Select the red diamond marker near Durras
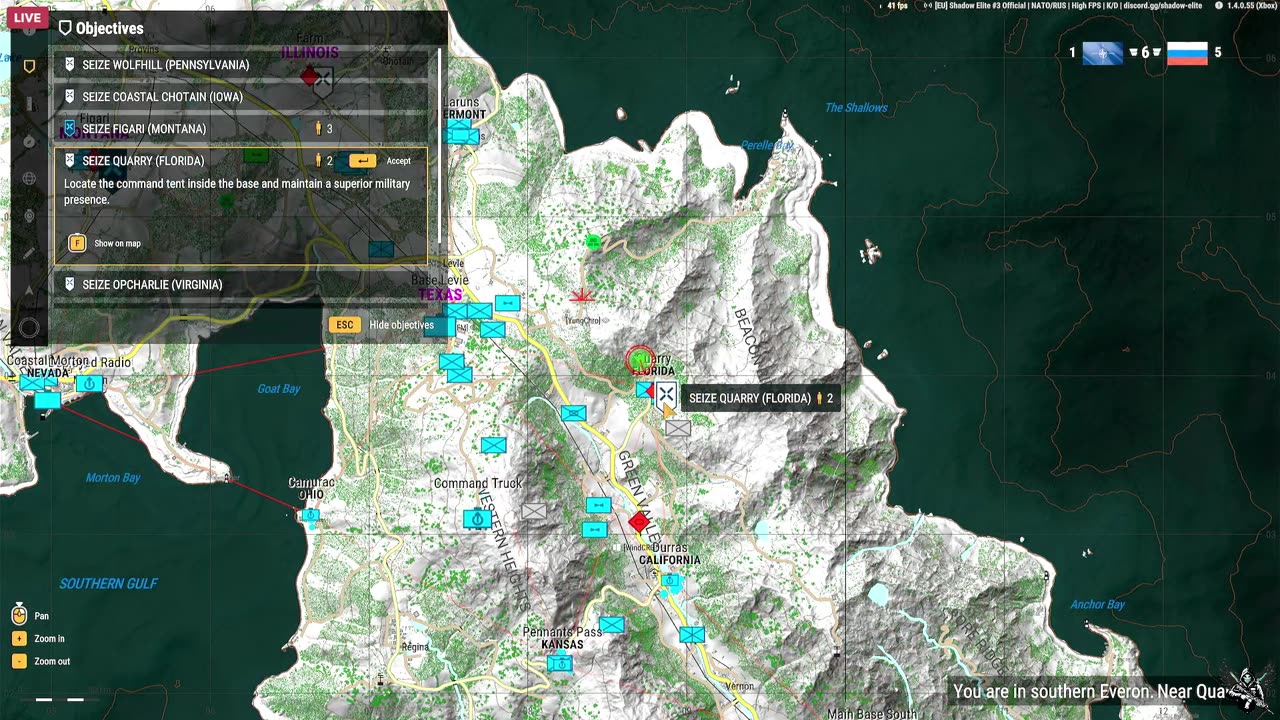The height and width of the screenshot is (720, 1280). (639, 521)
